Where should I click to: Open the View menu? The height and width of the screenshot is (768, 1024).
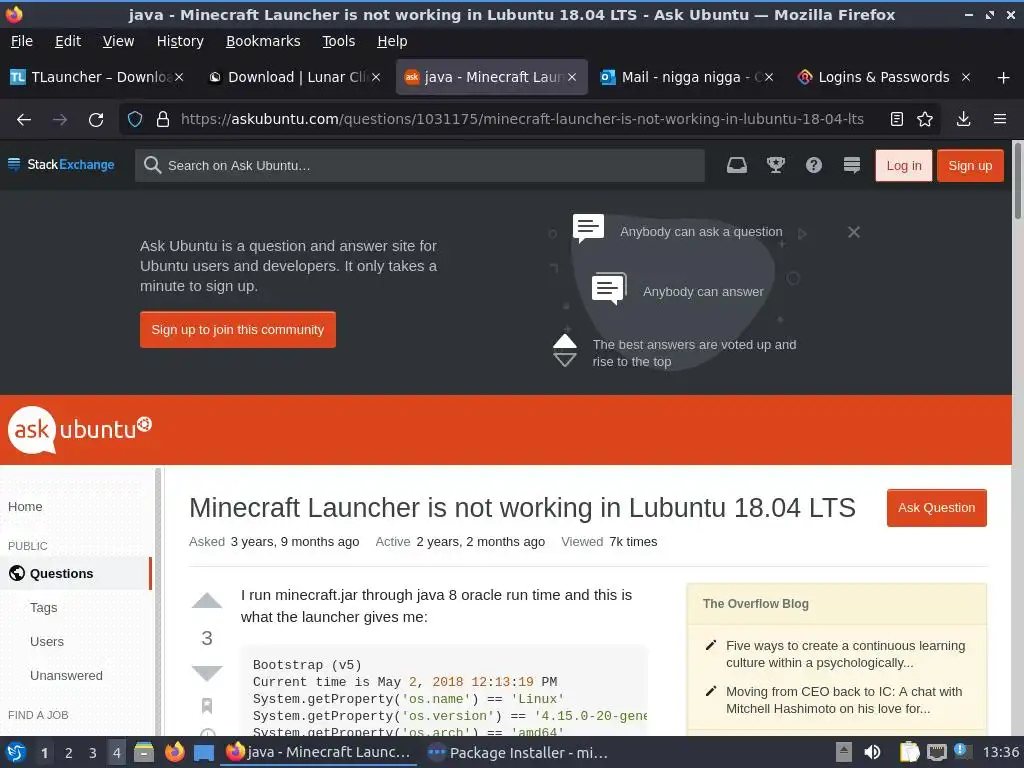pos(118,41)
